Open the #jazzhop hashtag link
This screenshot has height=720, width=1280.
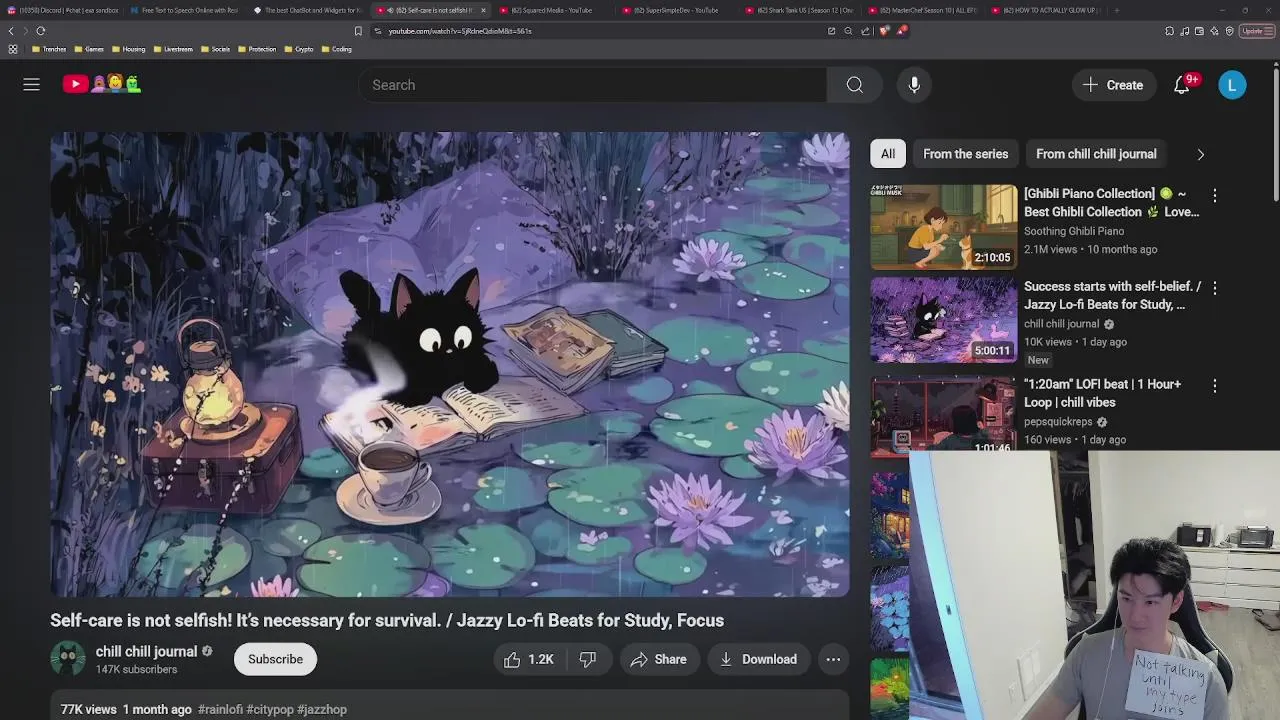(x=322, y=709)
